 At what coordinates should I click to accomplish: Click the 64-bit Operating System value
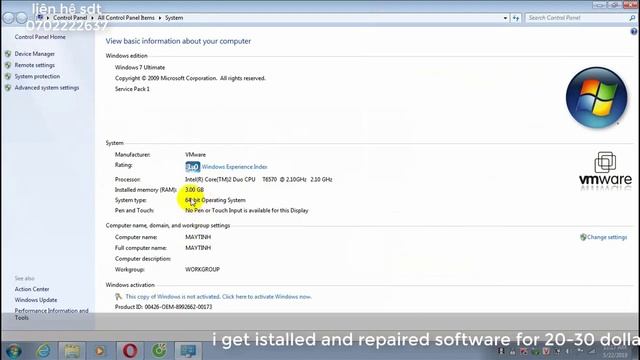(x=216, y=200)
